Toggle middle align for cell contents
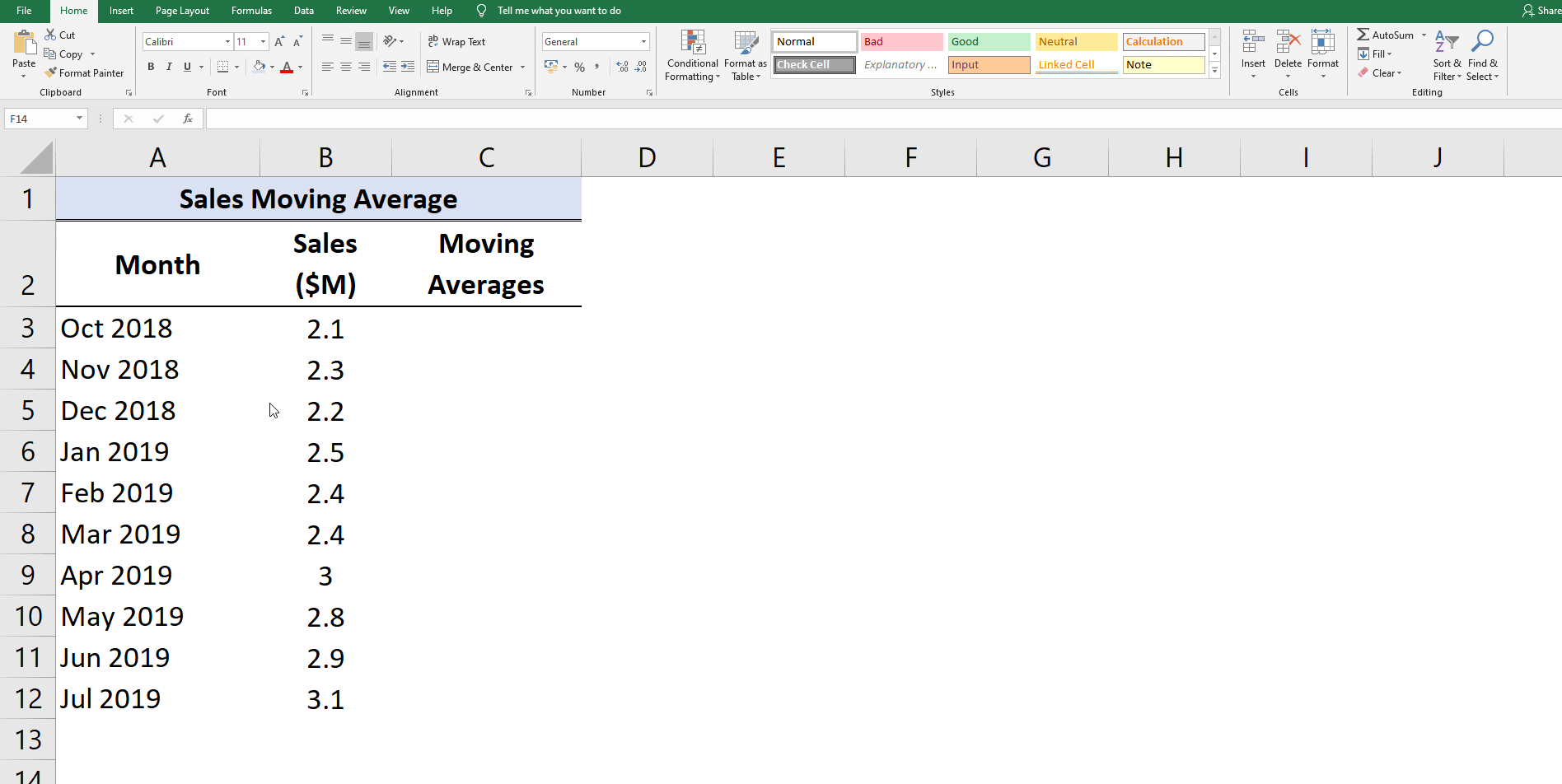Image resolution: width=1562 pixels, height=784 pixels. click(346, 40)
